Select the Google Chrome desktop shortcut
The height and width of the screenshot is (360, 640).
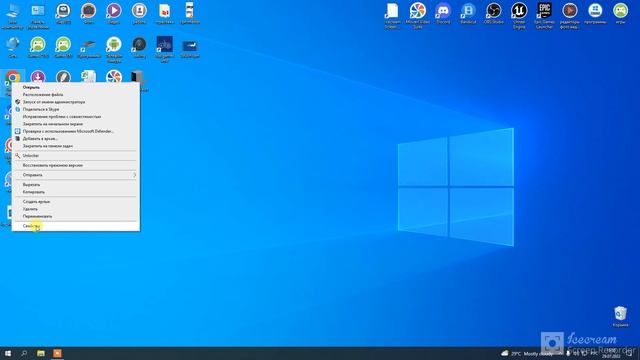(13, 78)
